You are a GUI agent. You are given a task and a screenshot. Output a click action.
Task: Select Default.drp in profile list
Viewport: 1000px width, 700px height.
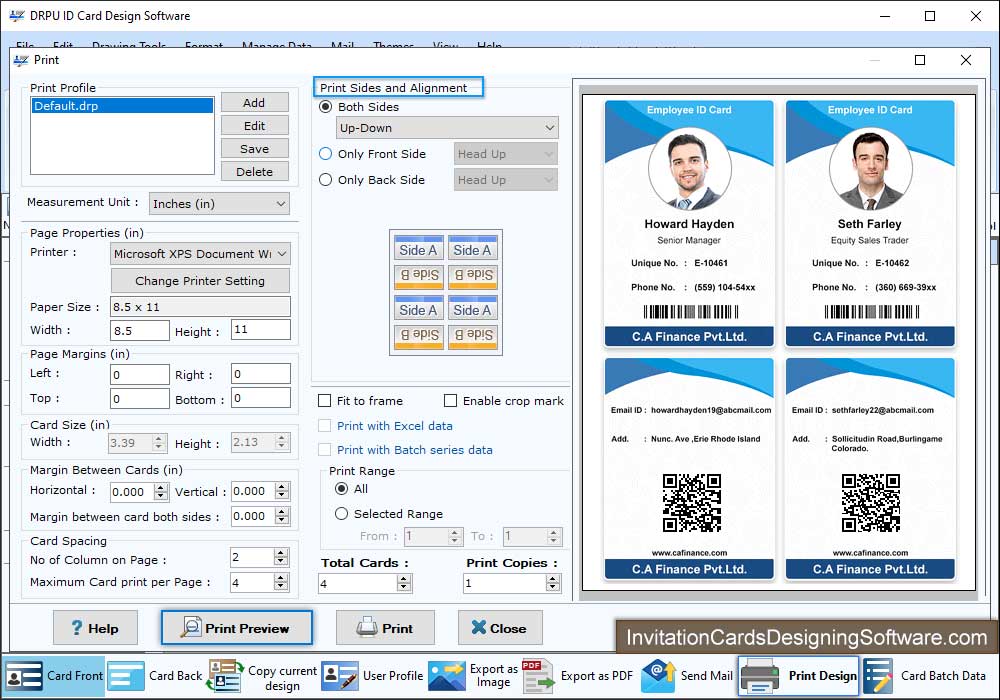click(x=122, y=106)
